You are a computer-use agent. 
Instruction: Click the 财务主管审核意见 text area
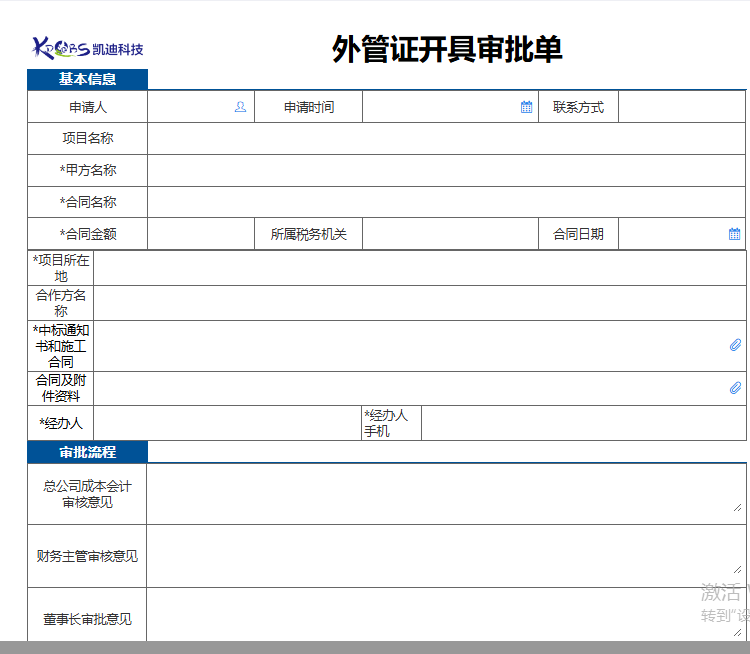tap(446, 556)
